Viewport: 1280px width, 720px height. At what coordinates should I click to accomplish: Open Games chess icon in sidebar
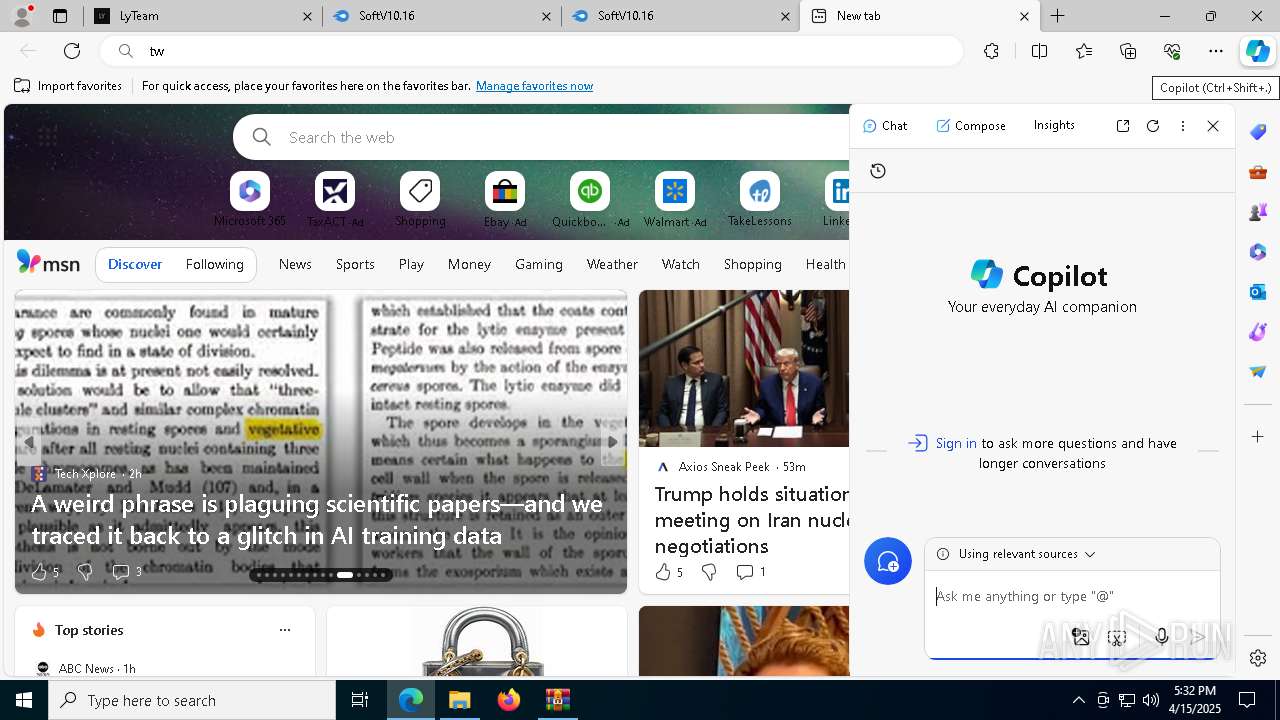click(1258, 212)
